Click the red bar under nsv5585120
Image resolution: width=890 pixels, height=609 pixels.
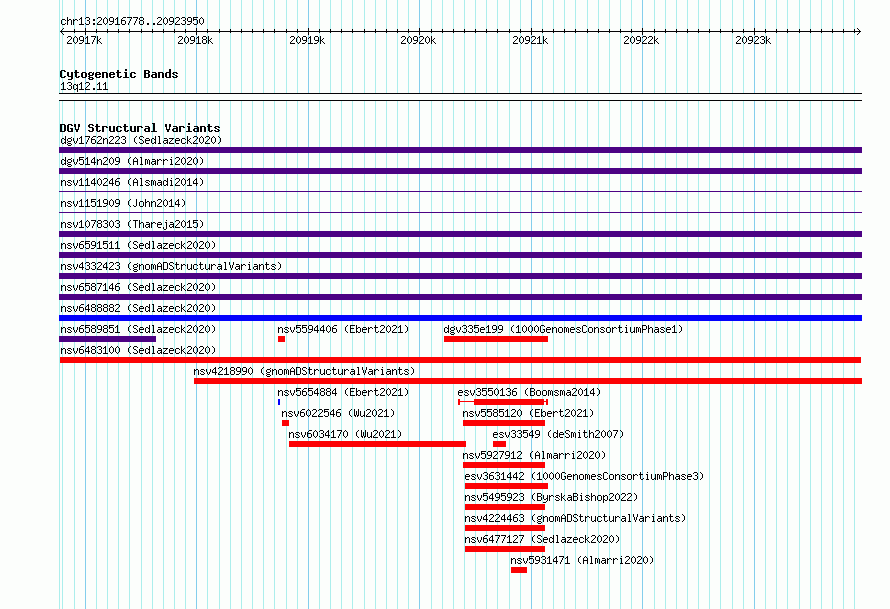coord(504,423)
